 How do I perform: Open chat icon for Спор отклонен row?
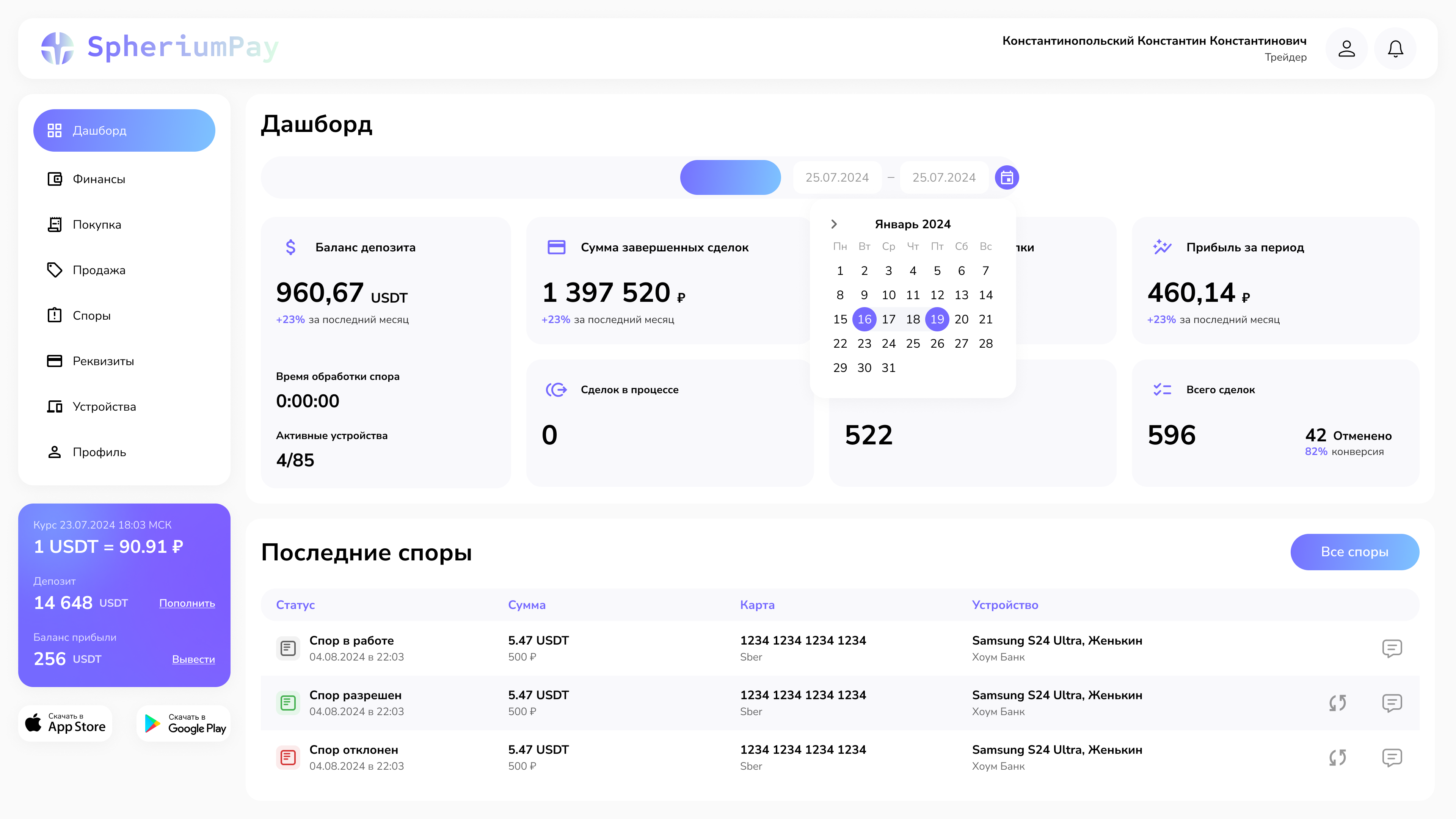[1392, 758]
